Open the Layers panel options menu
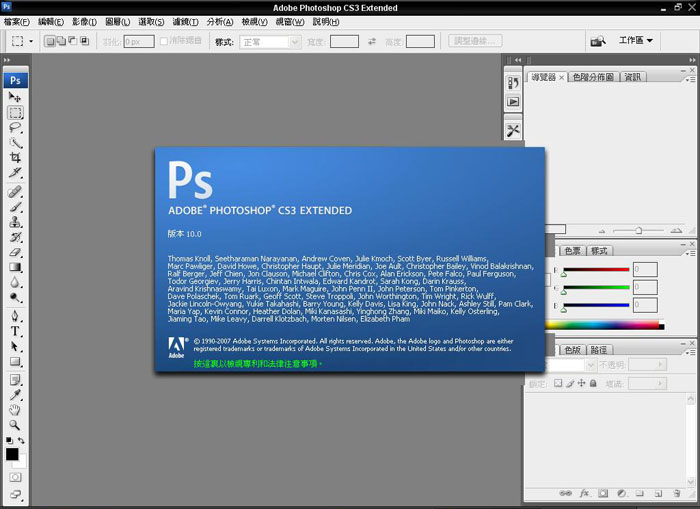This screenshot has width=700, height=509. [690, 352]
